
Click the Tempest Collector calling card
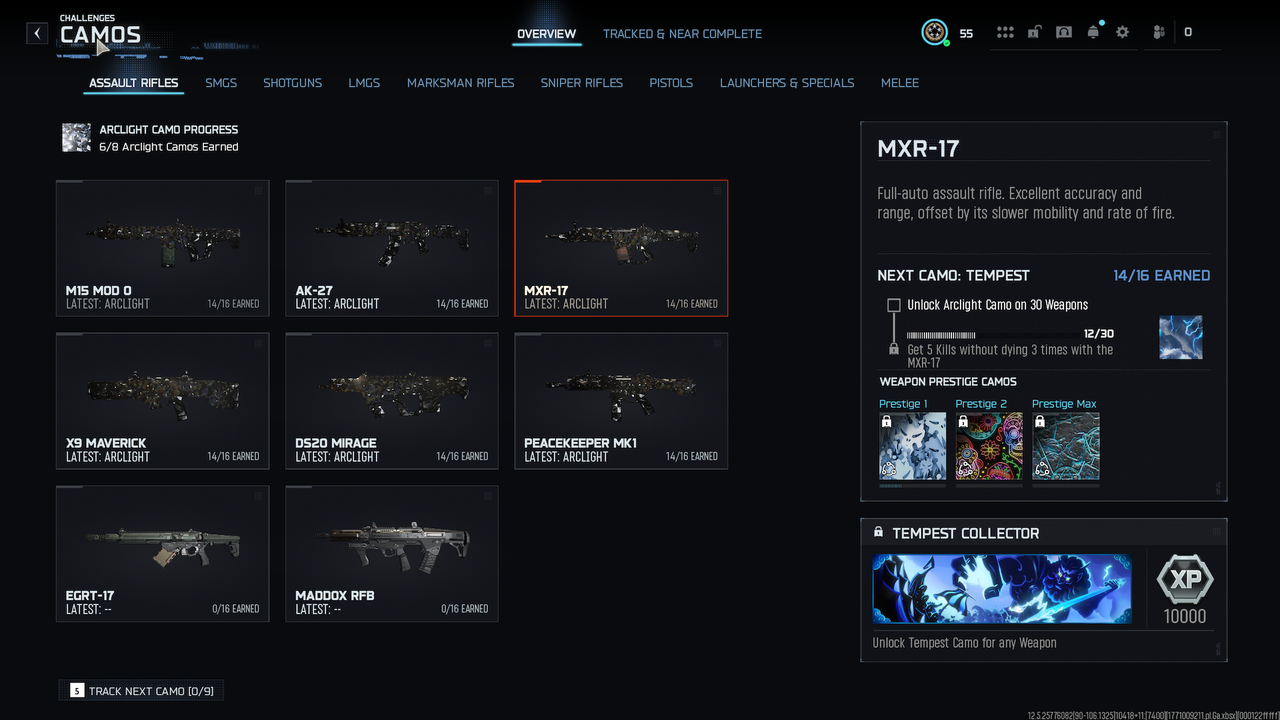tap(1001, 589)
